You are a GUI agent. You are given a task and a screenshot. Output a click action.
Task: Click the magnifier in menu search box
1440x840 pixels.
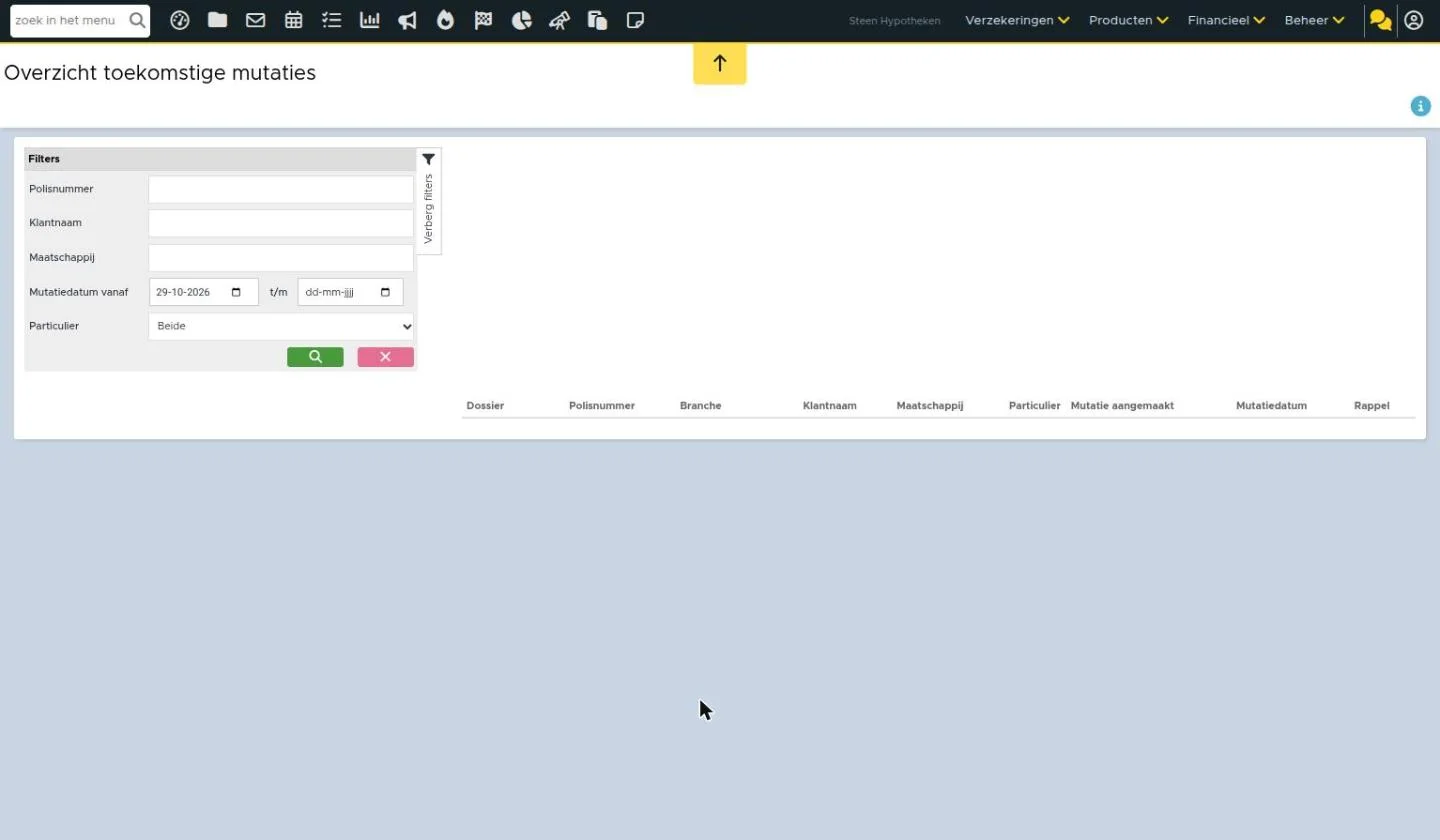(x=137, y=20)
